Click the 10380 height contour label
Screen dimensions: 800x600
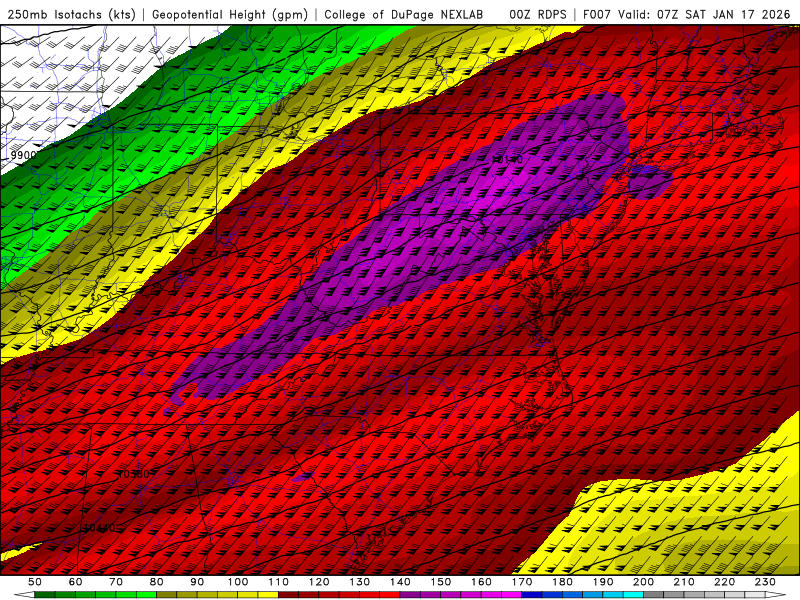point(134,474)
